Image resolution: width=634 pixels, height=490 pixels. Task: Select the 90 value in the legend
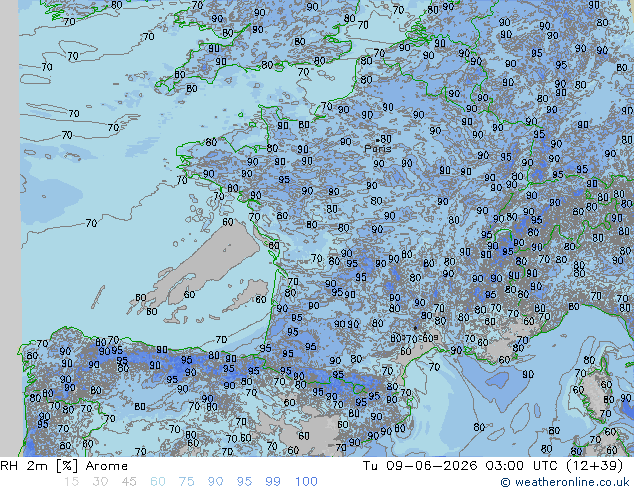(x=216, y=482)
